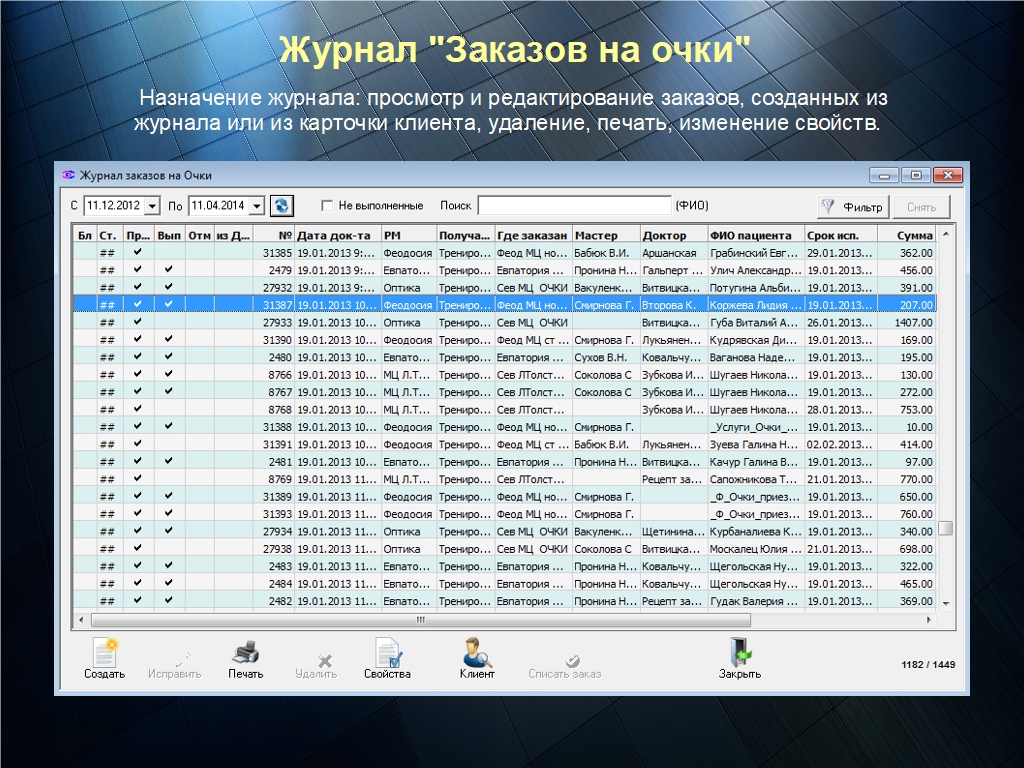Image resolution: width=1024 pixels, height=768 pixels.
Task: Click the vertical scrollbar thumb
Action: pos(945,528)
